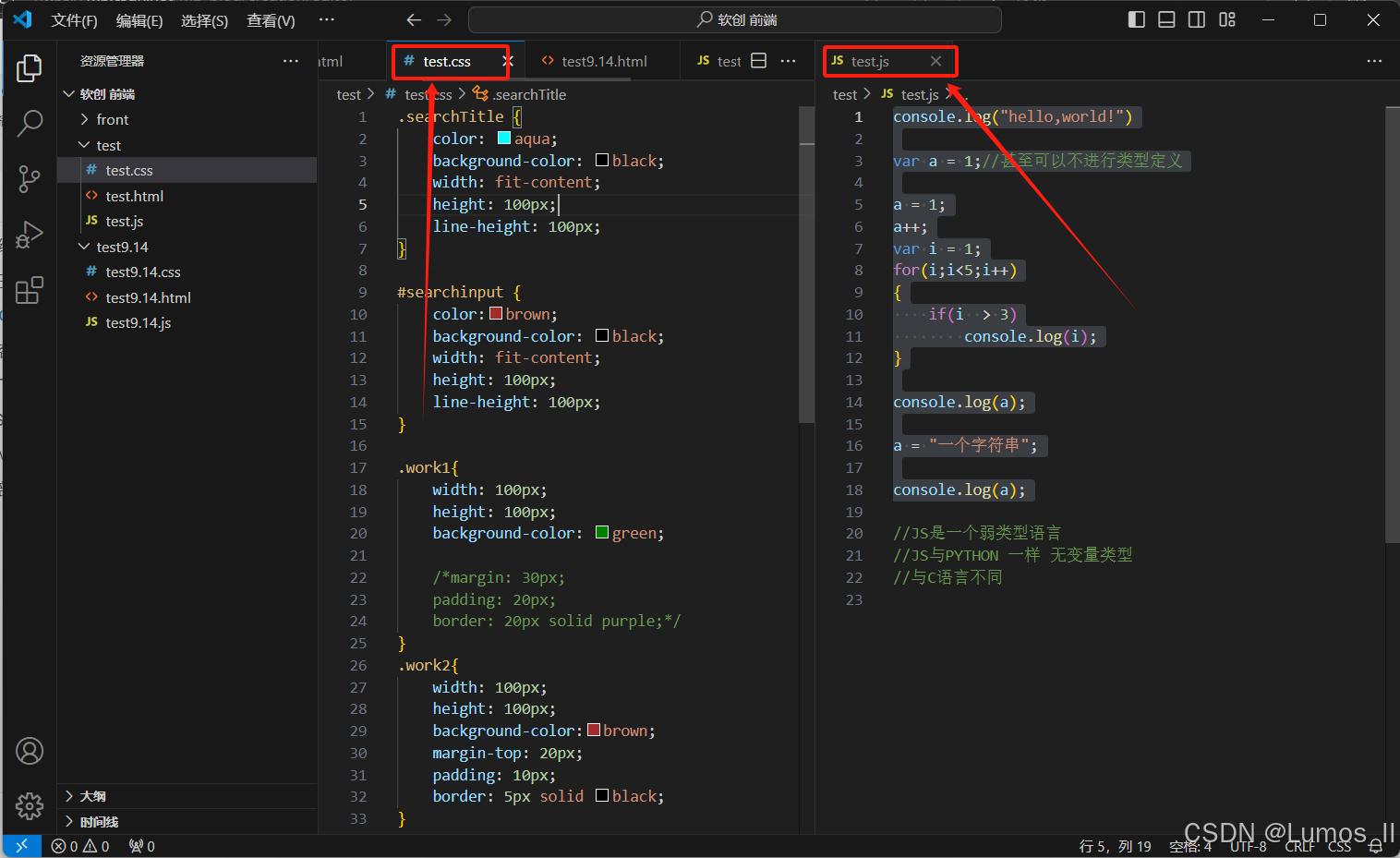
Task: Open the Manage gear settings icon
Action: pos(30,805)
